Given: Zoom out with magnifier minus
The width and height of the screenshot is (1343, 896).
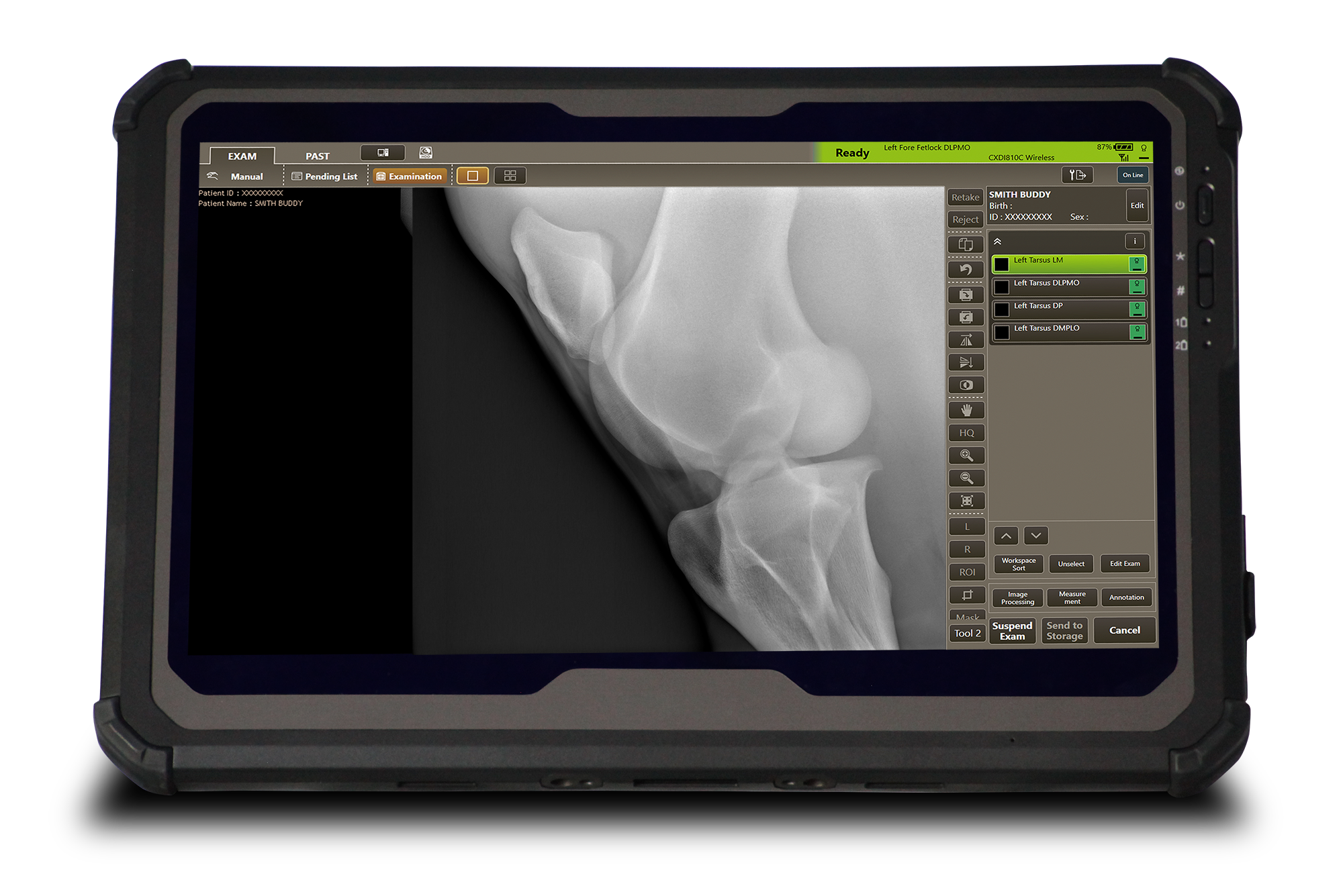Looking at the screenshot, I should coord(966,478).
